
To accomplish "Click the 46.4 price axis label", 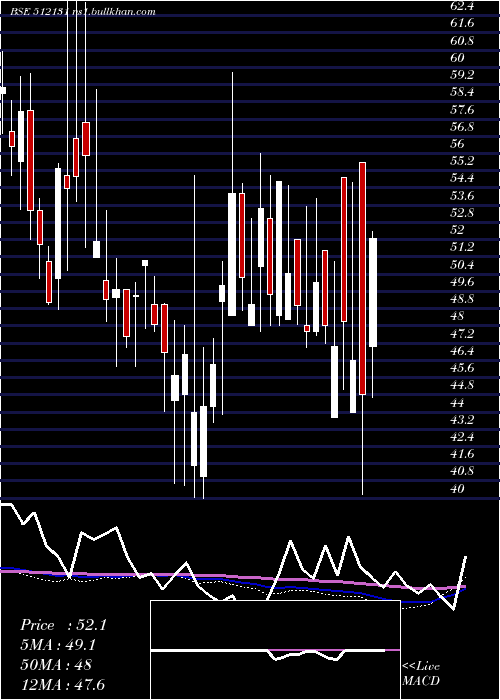I will (x=462, y=351).
